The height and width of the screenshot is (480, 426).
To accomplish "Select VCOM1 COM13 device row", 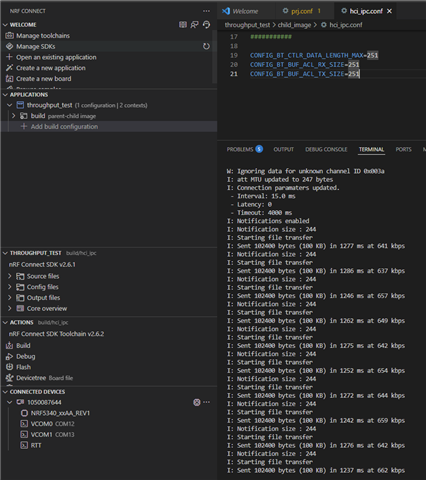I will pos(109,435).
